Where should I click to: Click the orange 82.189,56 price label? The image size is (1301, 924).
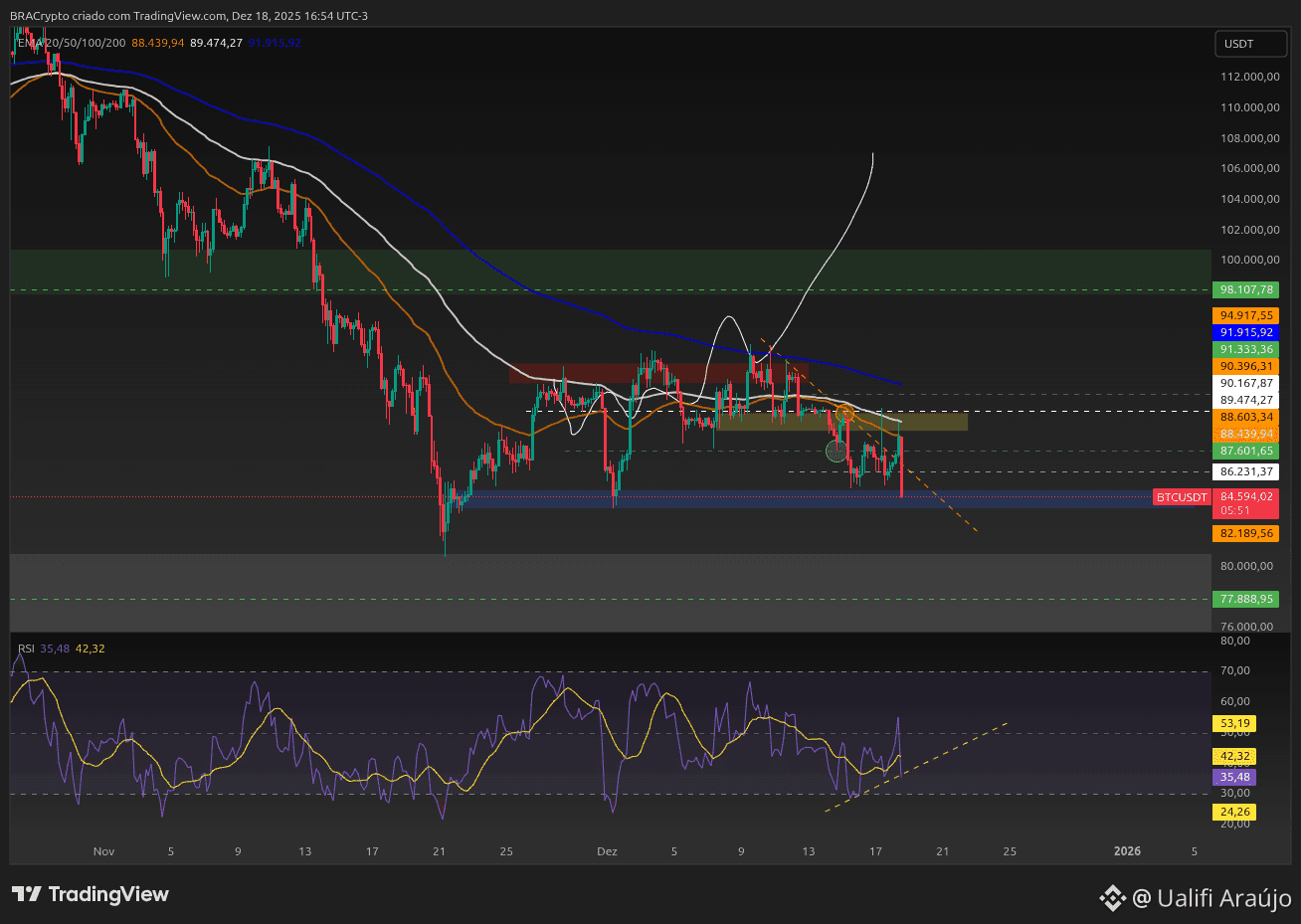pos(1246,533)
